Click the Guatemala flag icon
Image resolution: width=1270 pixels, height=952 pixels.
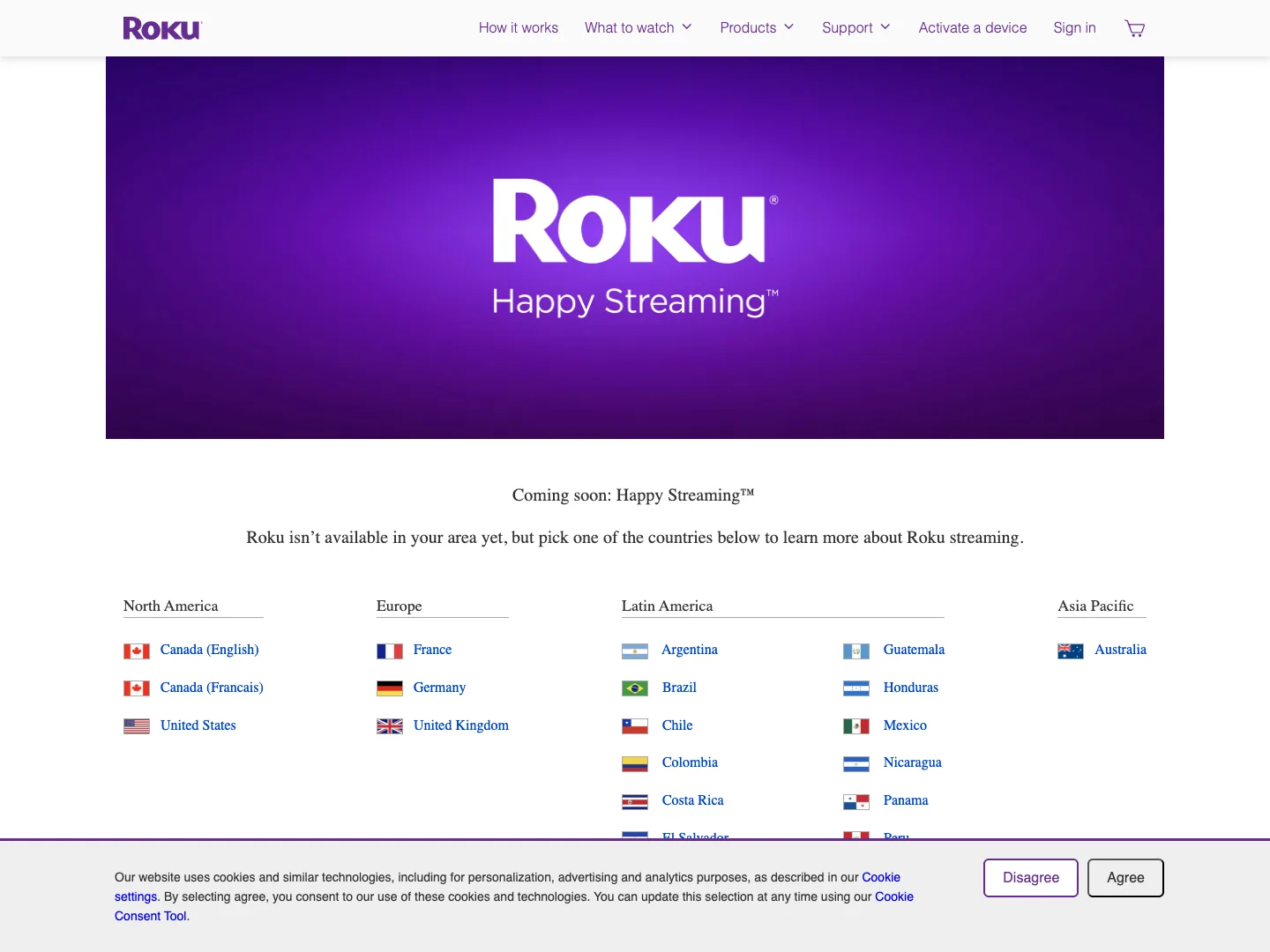click(x=856, y=651)
